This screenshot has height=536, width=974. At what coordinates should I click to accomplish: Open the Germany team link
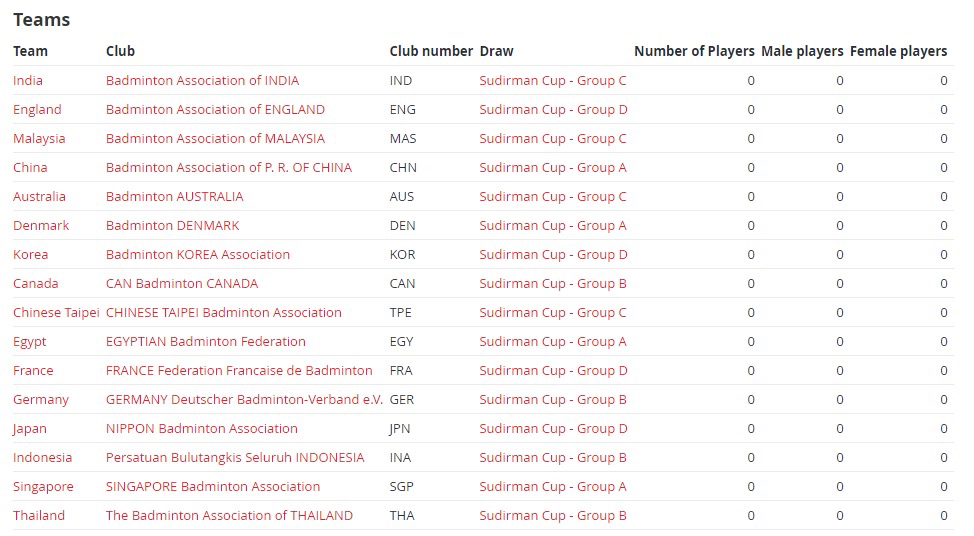(x=41, y=400)
